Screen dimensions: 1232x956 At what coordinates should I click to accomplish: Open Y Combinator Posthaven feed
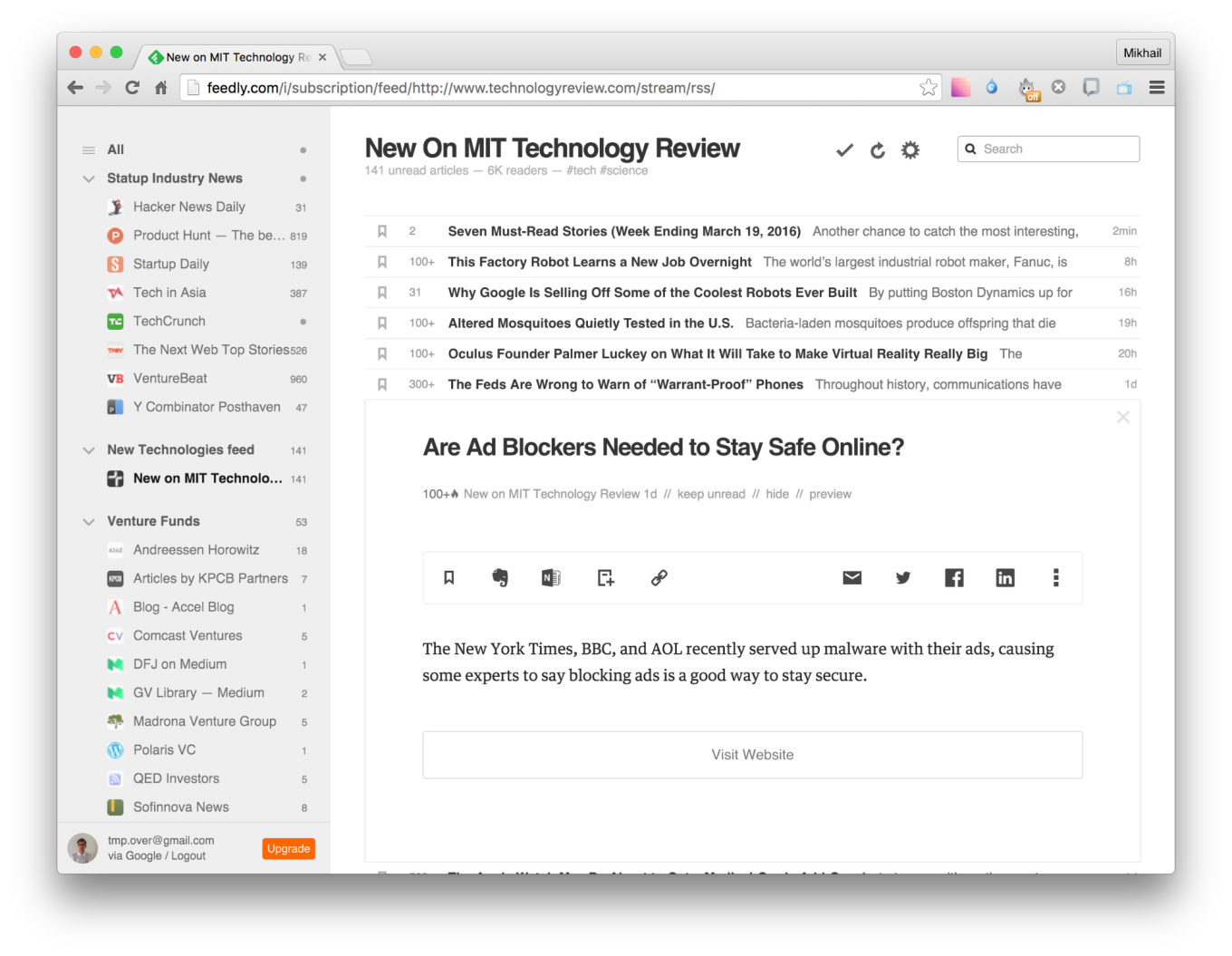tap(207, 407)
